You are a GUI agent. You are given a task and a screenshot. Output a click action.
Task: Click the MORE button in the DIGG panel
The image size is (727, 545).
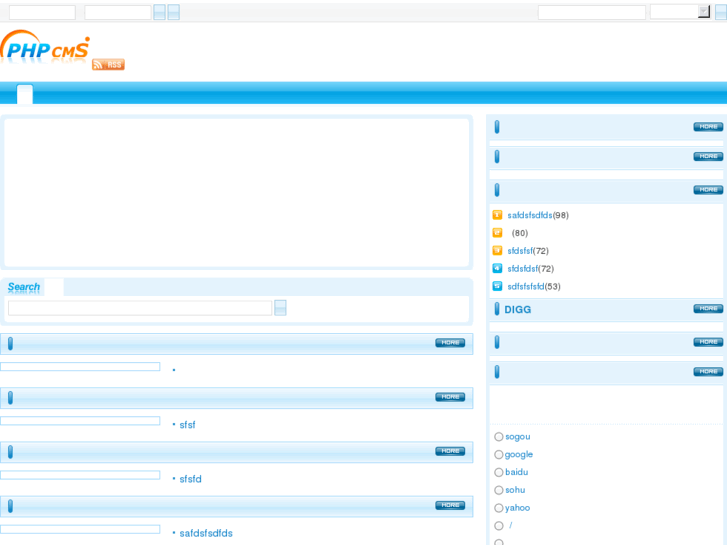click(708, 308)
